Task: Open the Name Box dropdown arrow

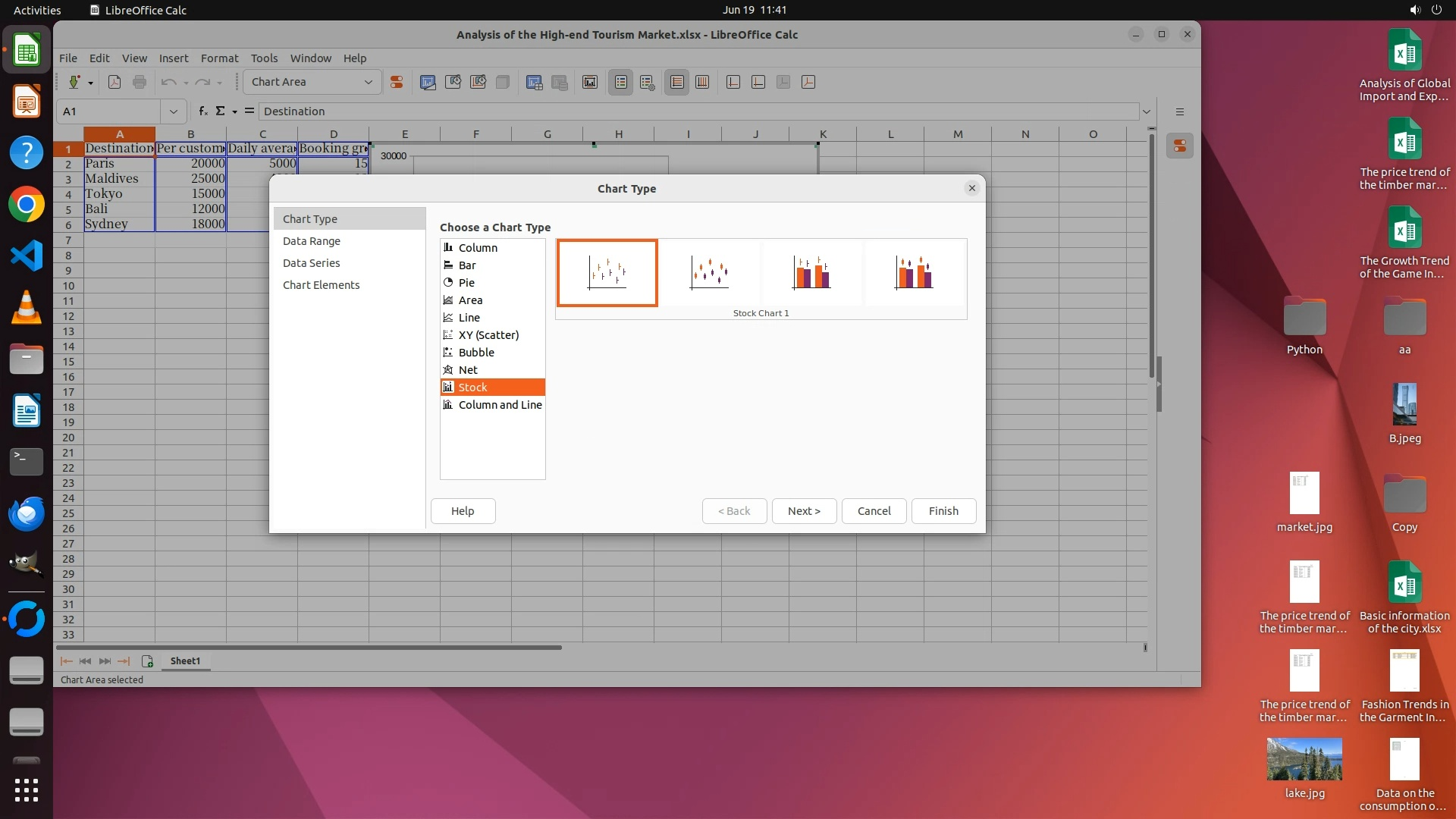Action: point(174,111)
